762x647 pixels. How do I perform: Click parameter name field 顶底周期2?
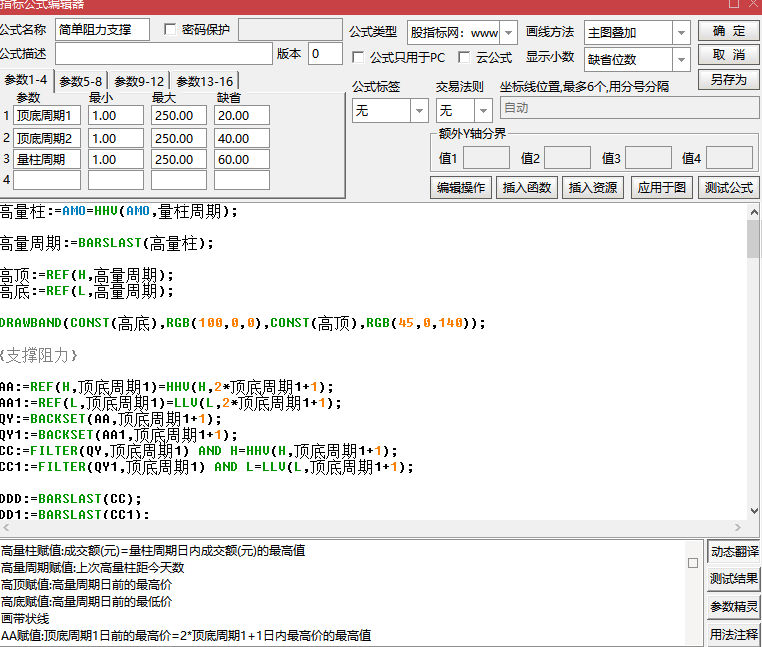point(47,138)
